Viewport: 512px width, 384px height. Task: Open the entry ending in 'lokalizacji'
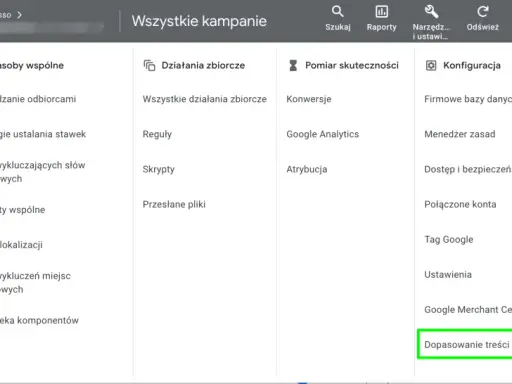click(21, 245)
